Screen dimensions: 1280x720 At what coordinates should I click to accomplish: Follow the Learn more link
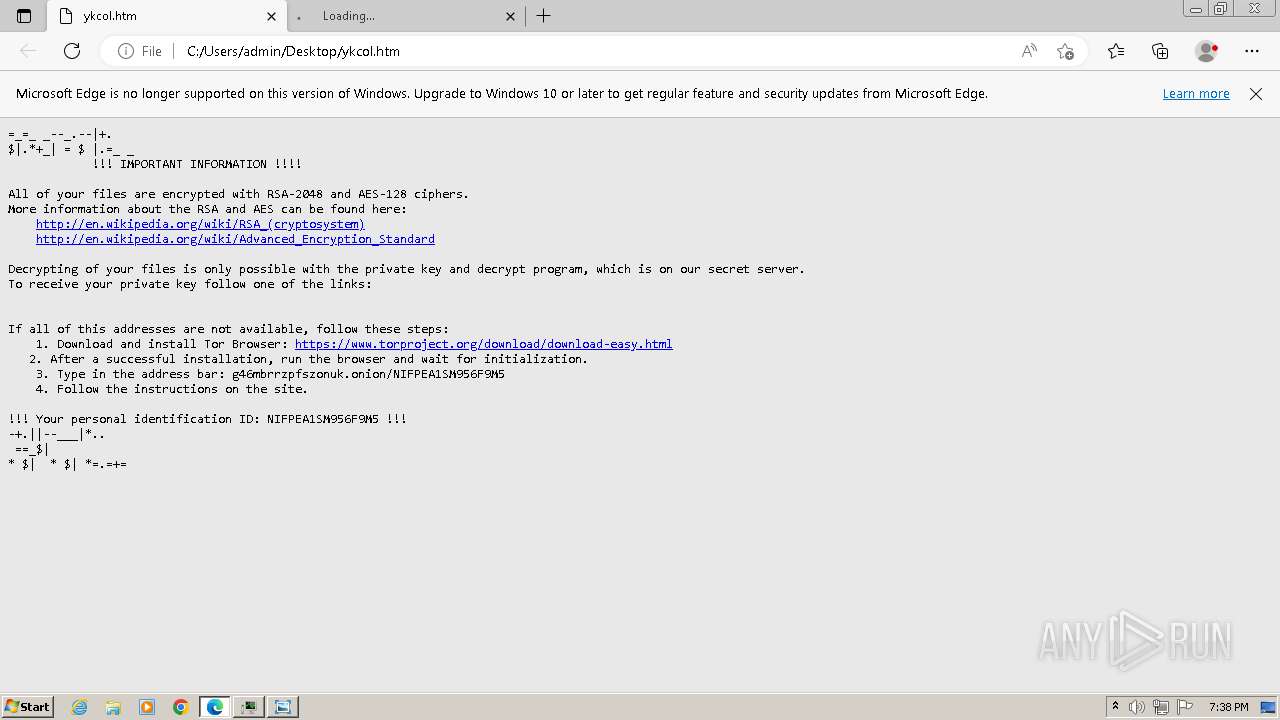(1196, 93)
